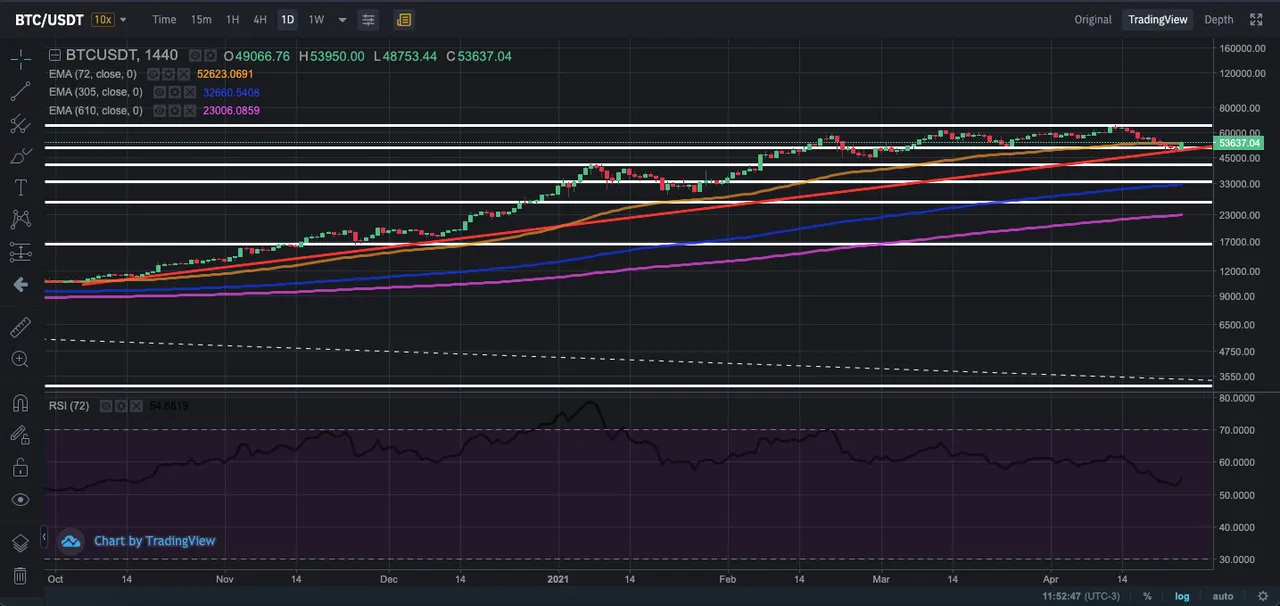This screenshot has height=606, width=1280.
Task: Hide the EMA 610 indicator
Action: point(159,110)
